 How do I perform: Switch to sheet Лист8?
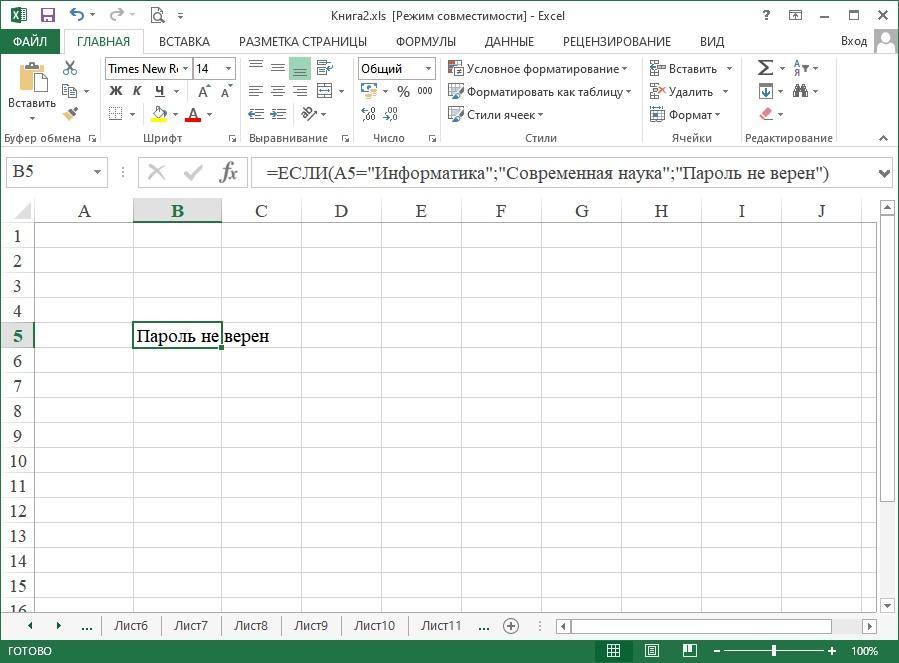click(251, 626)
